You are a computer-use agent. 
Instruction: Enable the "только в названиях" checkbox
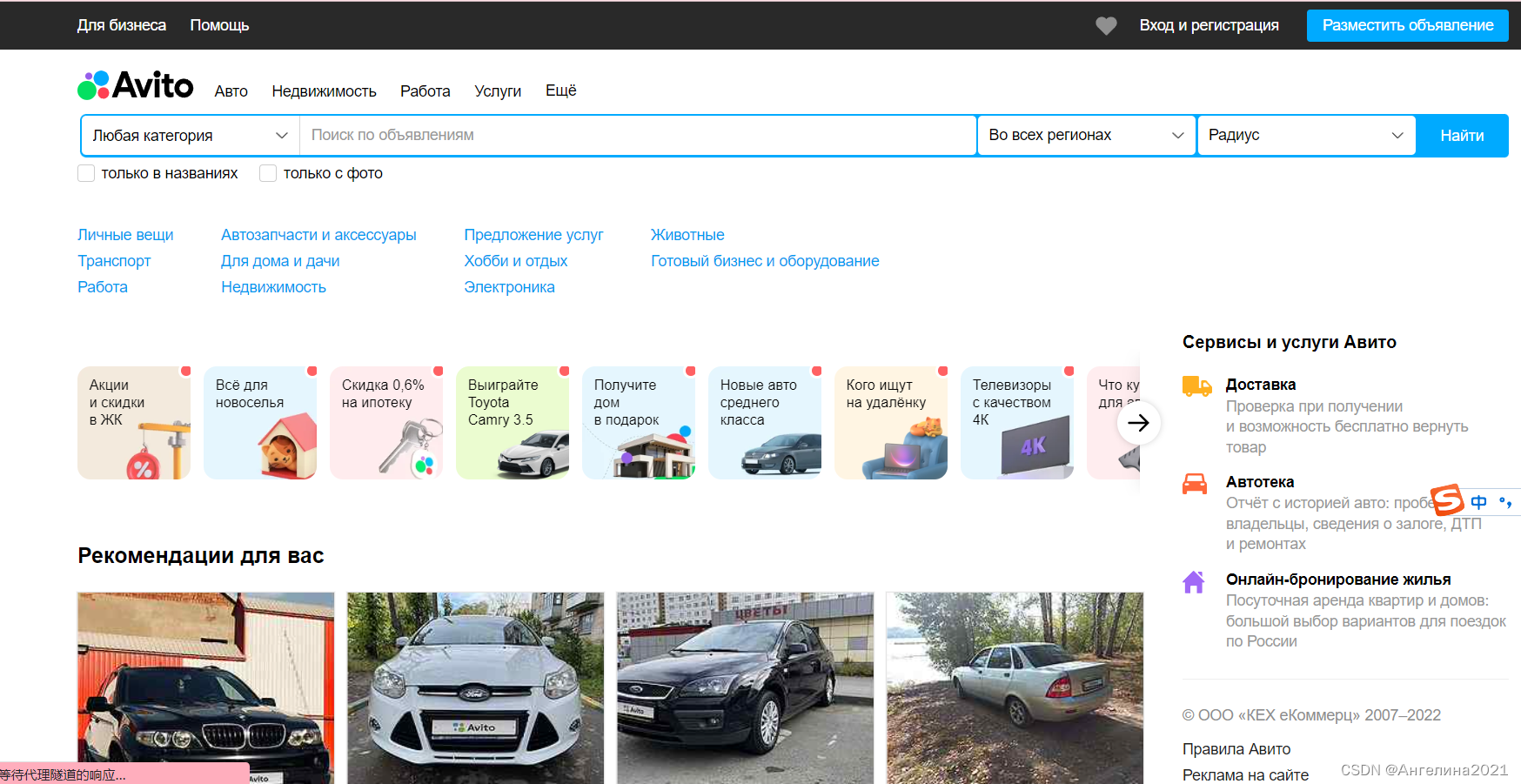86,173
